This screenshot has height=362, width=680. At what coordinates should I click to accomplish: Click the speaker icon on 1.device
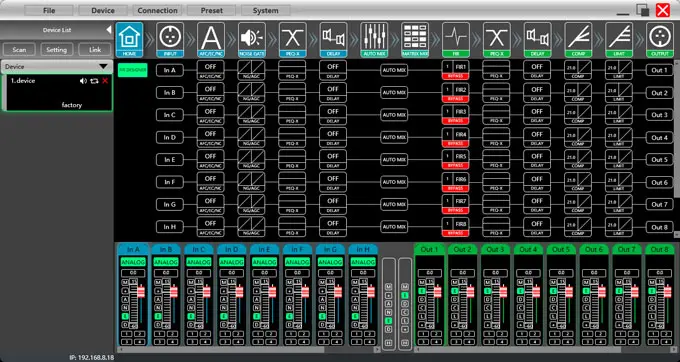coord(83,81)
